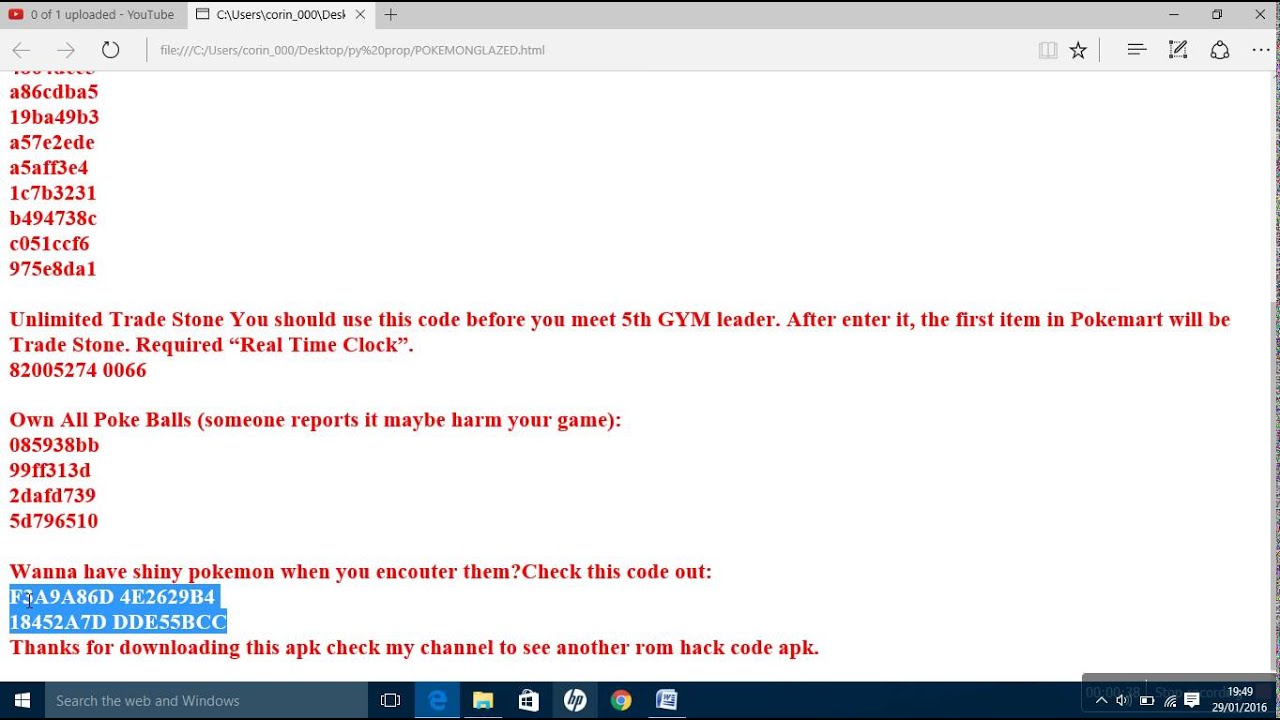Open the Windows Store taskbar icon
Screen dimensions: 1280x720
(x=529, y=701)
